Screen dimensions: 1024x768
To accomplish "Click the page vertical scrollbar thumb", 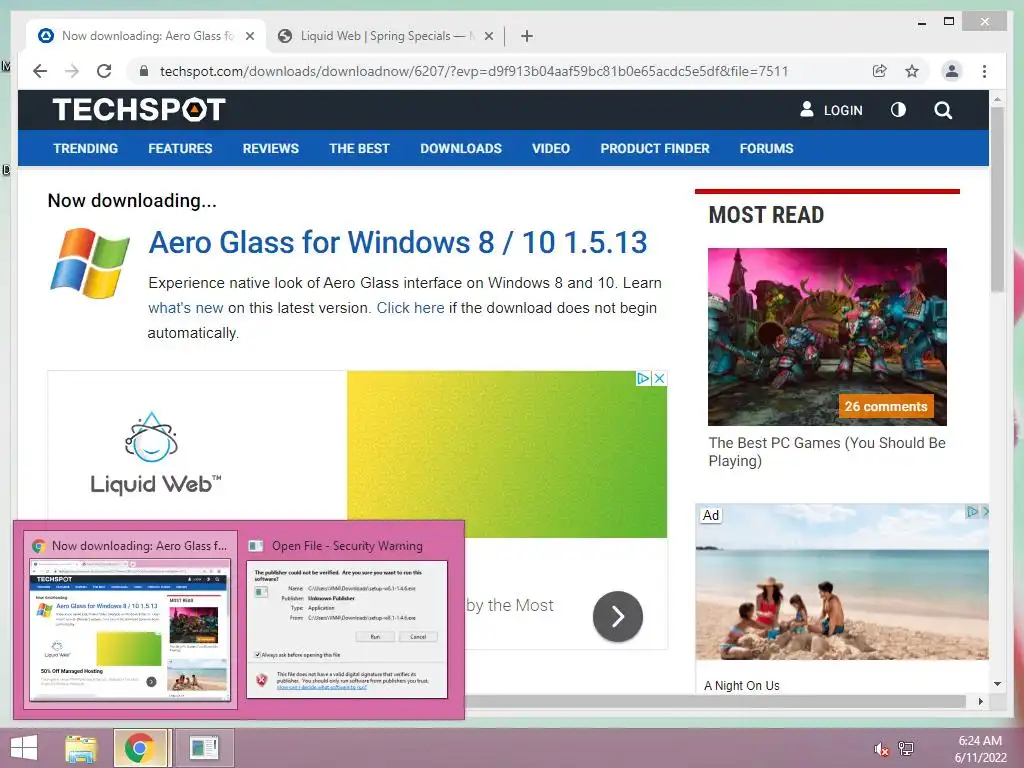I will 997,199.
